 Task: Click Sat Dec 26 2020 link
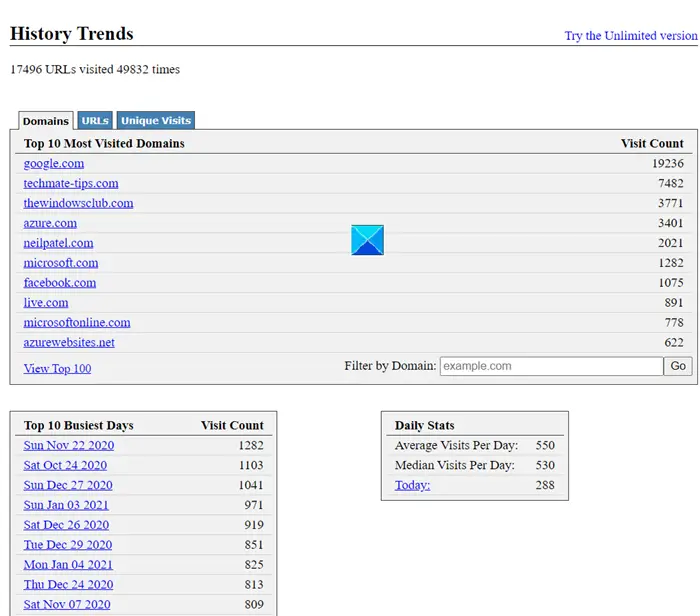(x=66, y=524)
